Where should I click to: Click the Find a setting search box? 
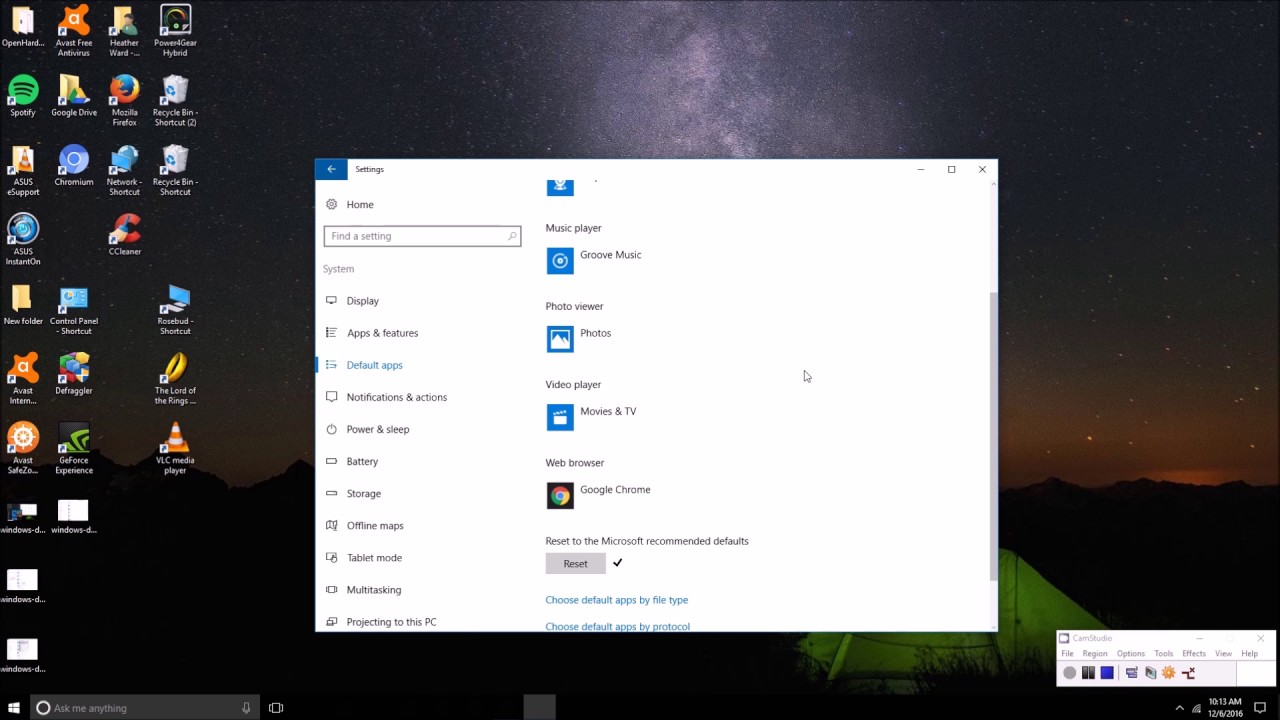422,236
